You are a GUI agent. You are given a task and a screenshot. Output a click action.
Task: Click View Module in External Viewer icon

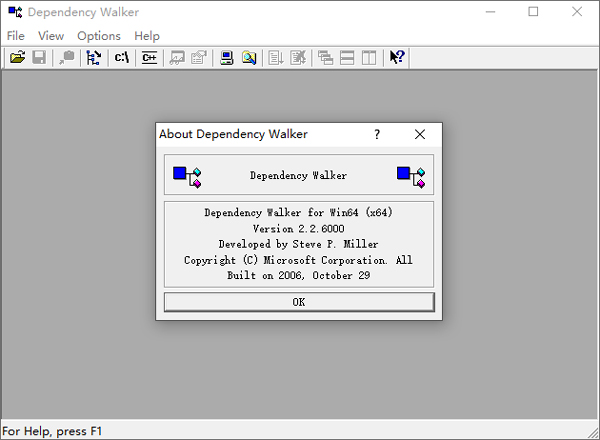(177, 58)
